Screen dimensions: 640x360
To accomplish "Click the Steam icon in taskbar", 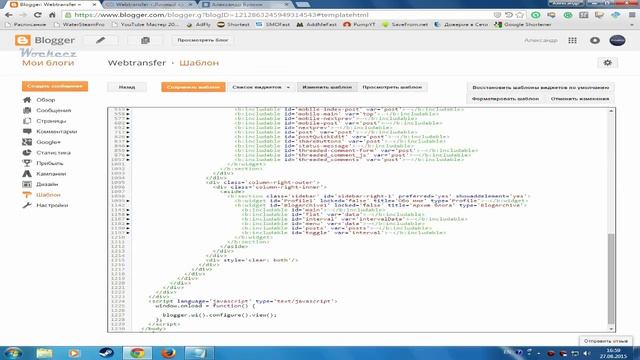I will tap(107, 353).
